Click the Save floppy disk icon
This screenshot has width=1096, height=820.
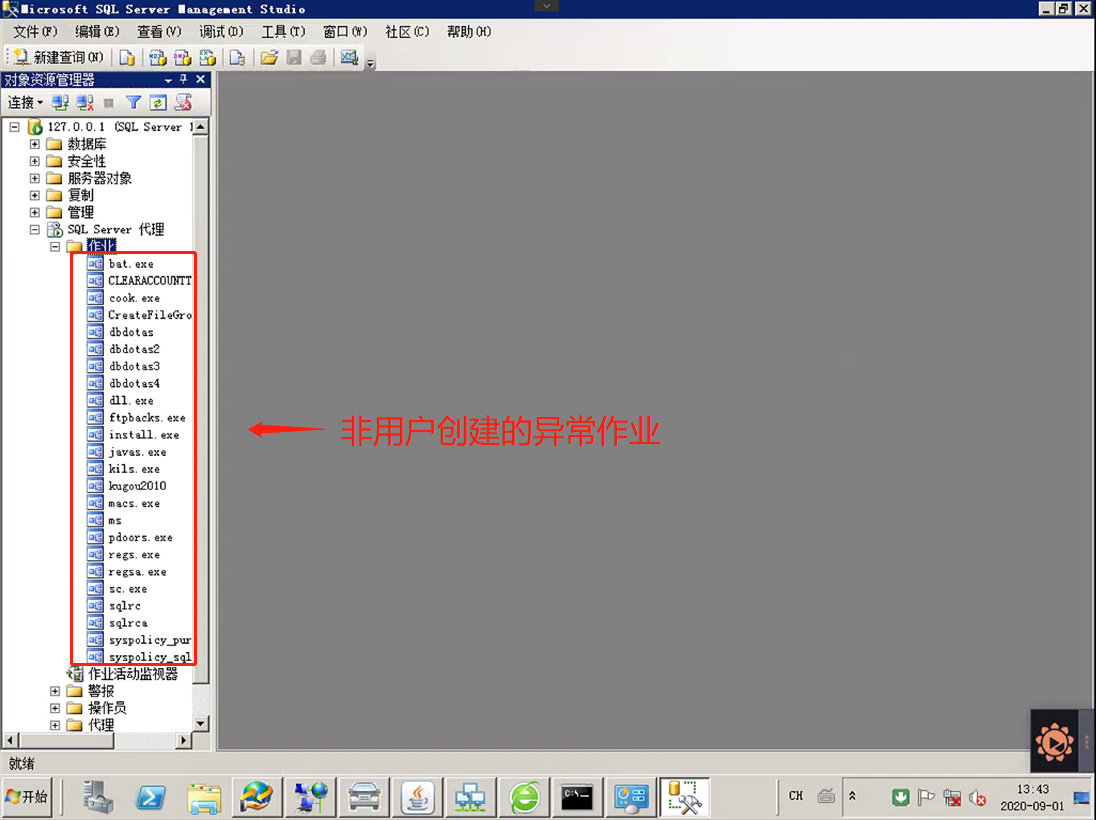(294, 57)
